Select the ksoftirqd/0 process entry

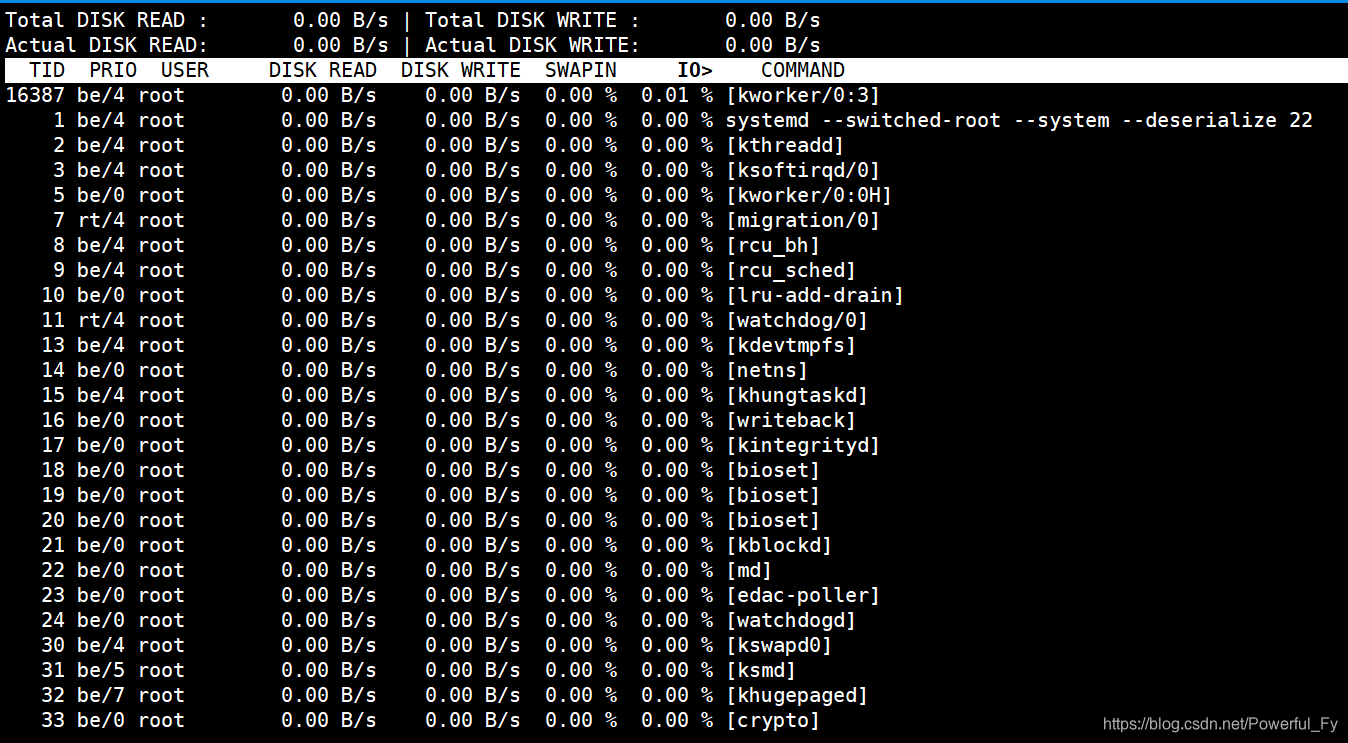click(x=802, y=169)
